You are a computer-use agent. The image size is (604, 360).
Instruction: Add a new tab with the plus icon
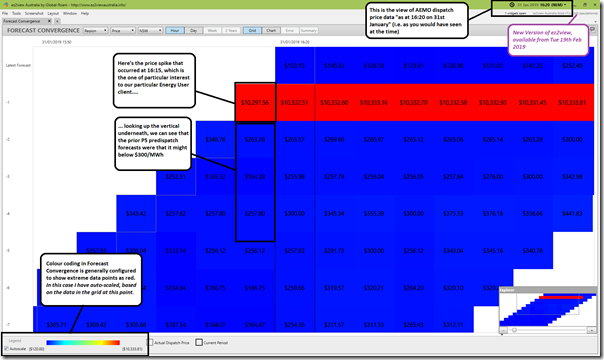[57, 21]
